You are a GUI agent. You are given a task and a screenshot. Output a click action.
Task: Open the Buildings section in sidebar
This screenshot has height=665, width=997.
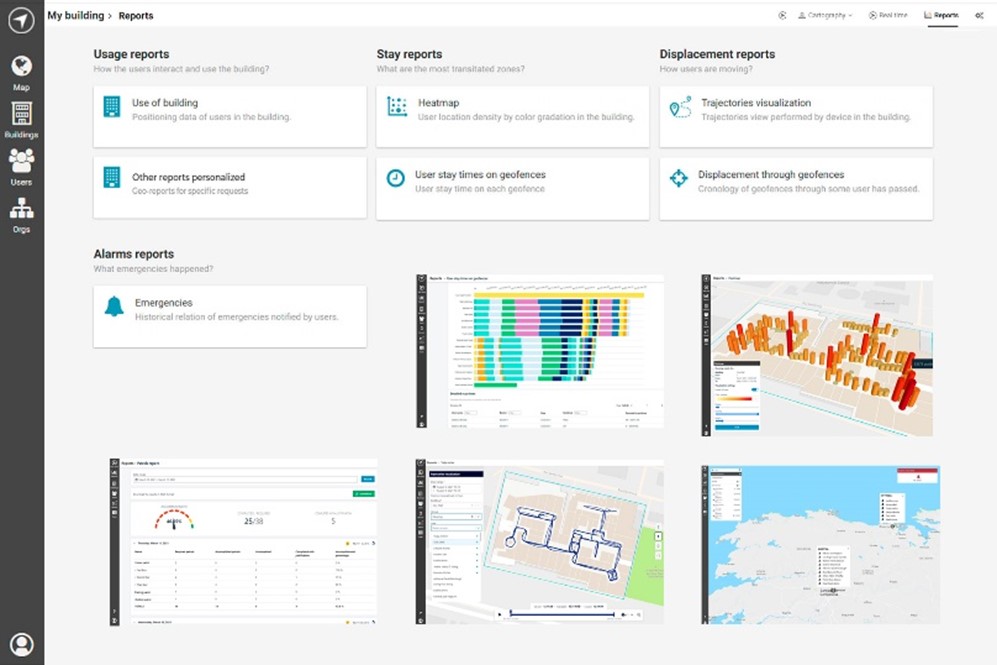pos(21,121)
